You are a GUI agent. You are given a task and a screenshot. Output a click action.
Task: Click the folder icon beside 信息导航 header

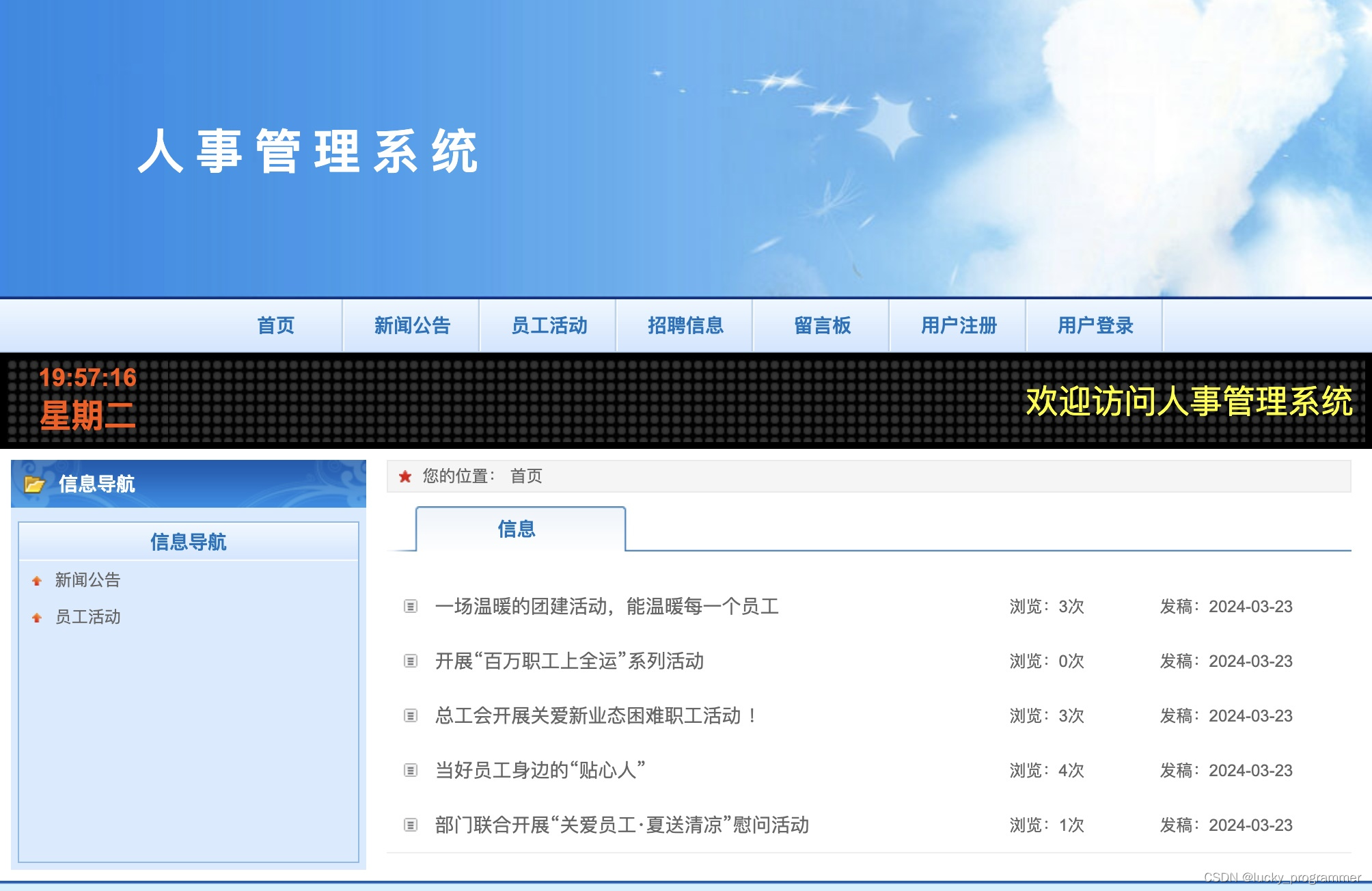[34, 484]
